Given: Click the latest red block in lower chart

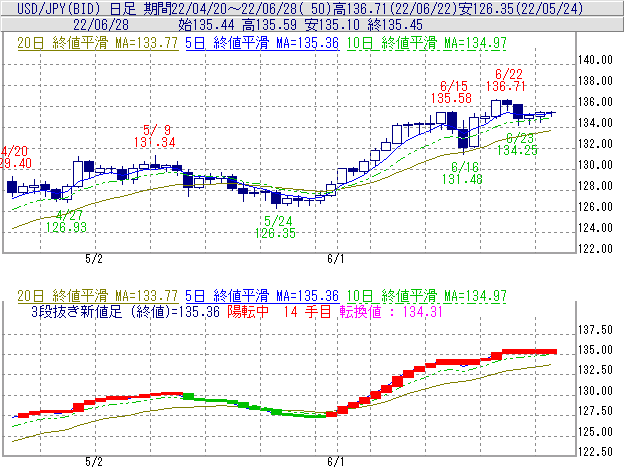Looking at the screenshot, I should [x=530, y=352].
